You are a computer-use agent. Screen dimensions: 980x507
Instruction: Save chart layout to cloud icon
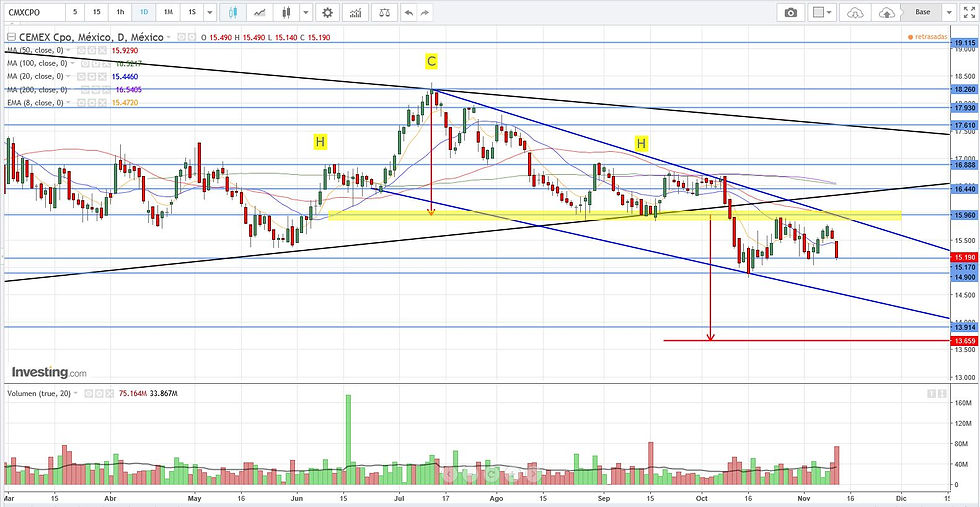coord(886,12)
